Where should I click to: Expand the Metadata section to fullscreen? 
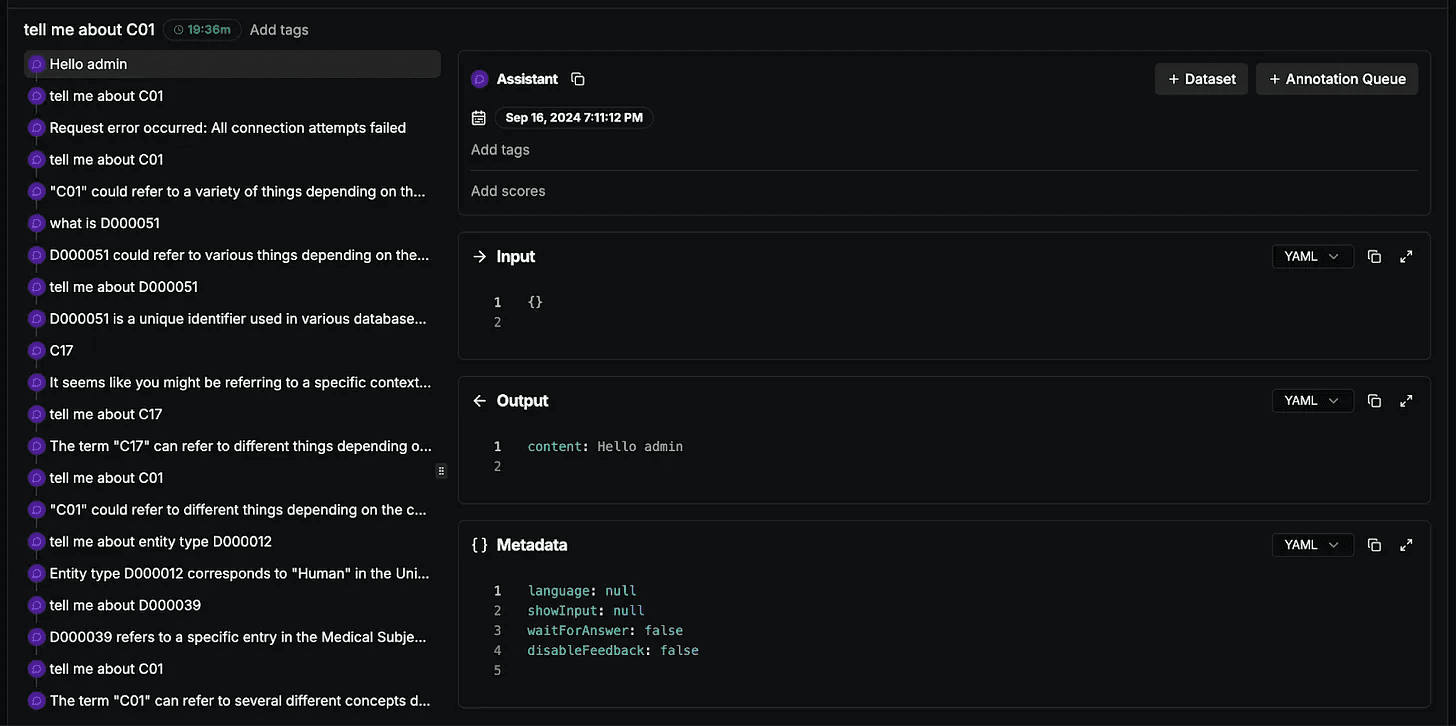1406,545
